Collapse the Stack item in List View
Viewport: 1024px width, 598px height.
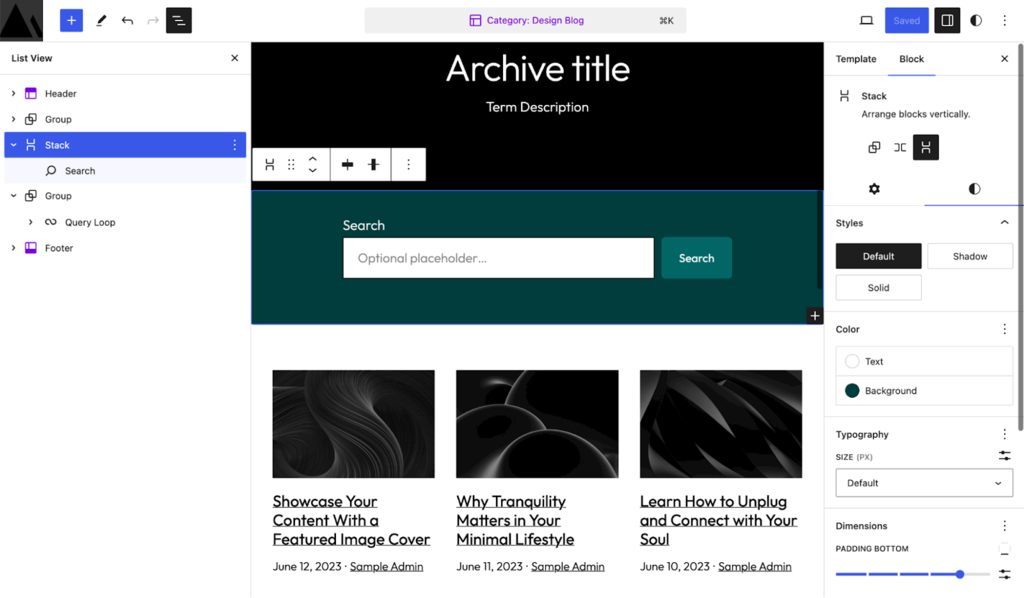click(13, 144)
